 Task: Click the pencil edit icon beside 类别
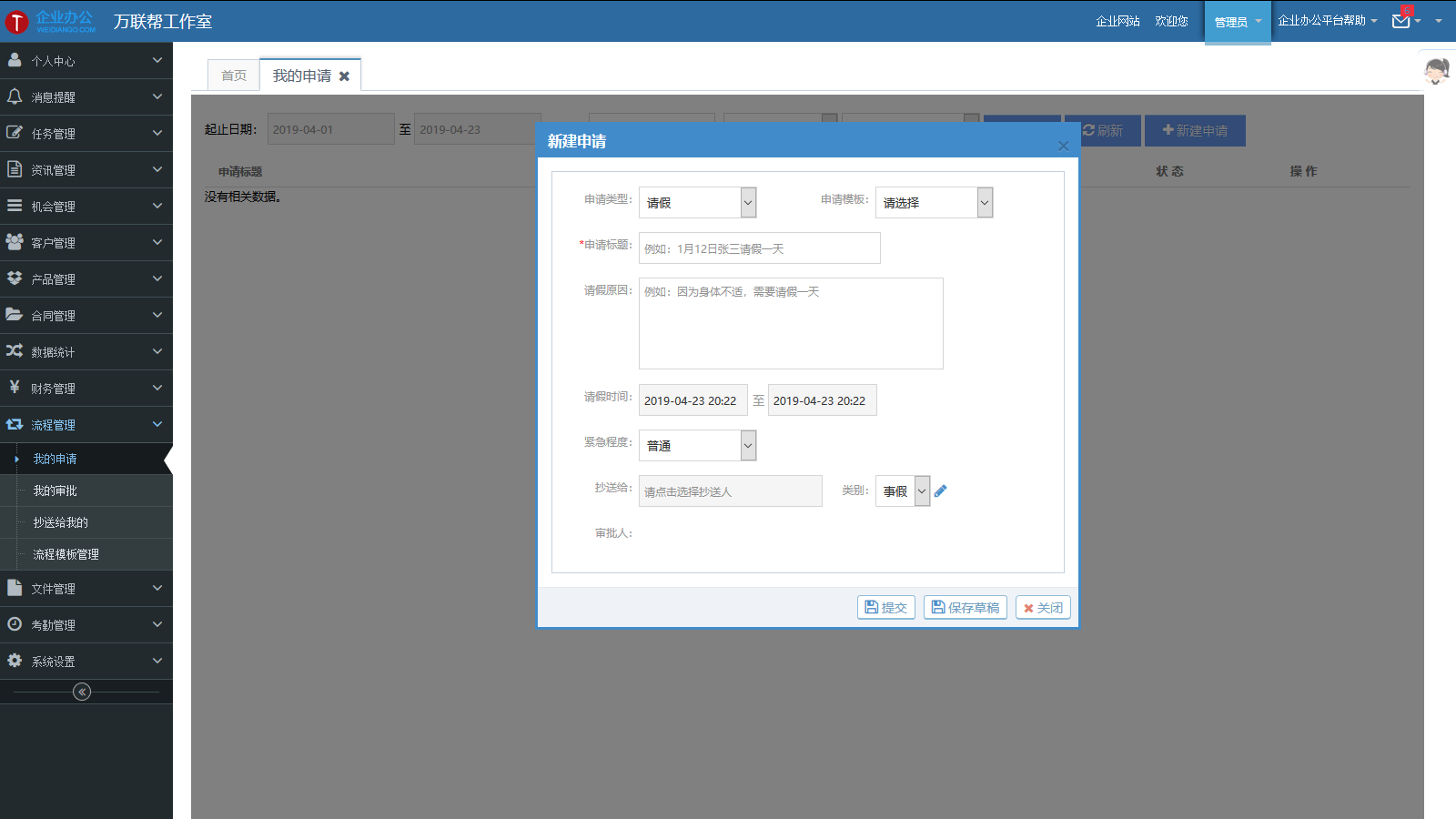click(x=940, y=491)
